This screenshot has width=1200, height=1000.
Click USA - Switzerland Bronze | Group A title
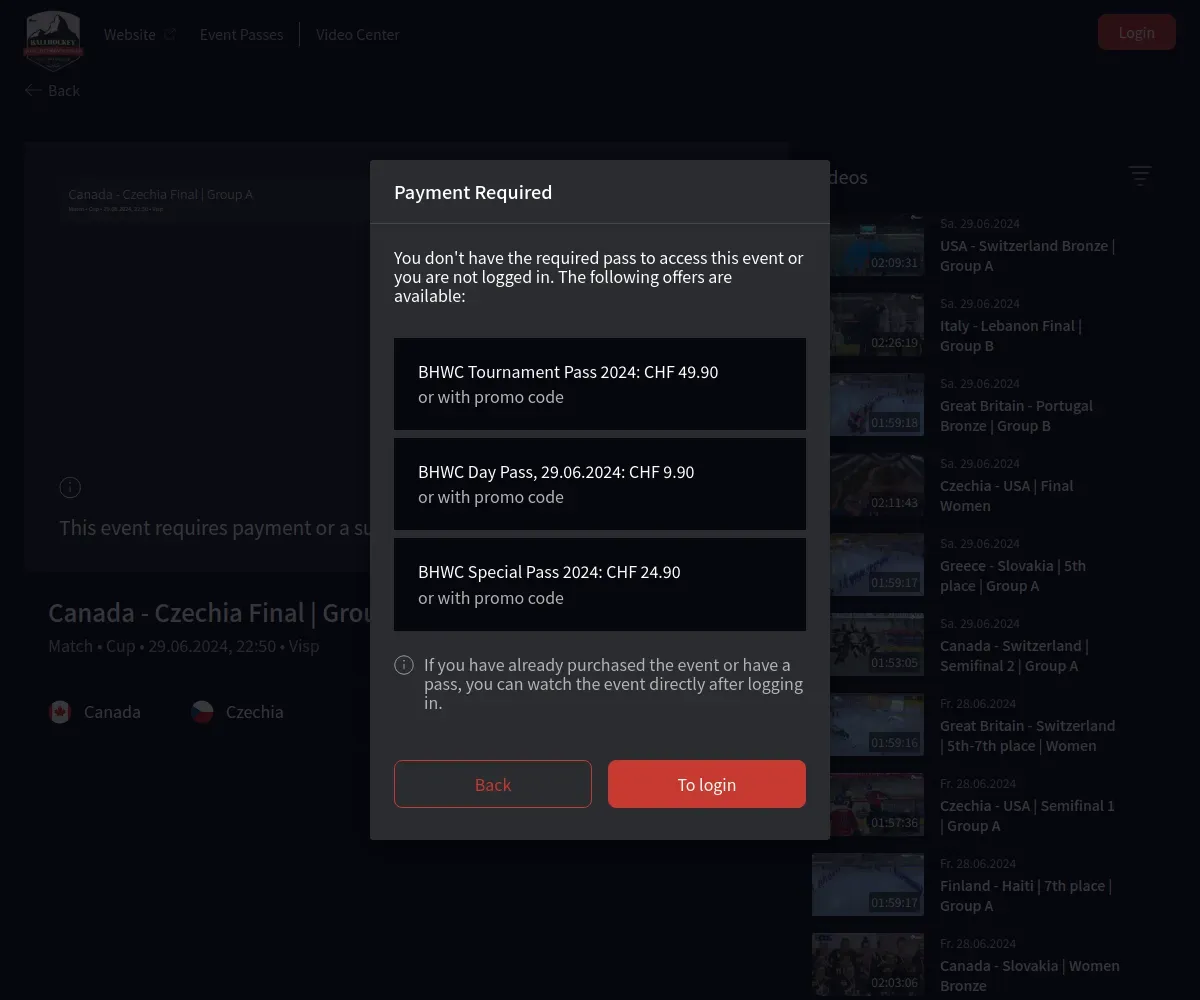(x=1027, y=256)
